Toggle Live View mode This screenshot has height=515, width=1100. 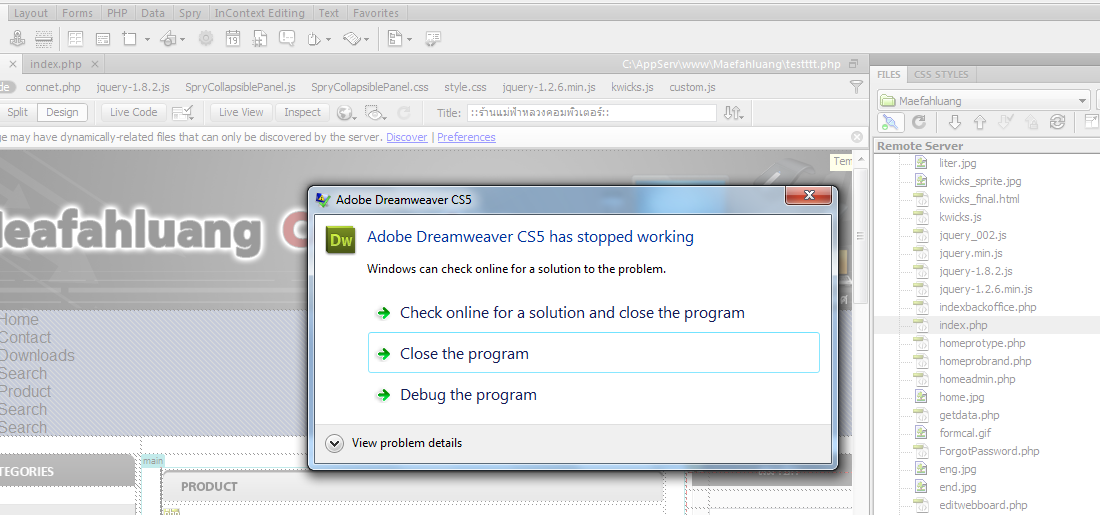(x=241, y=112)
